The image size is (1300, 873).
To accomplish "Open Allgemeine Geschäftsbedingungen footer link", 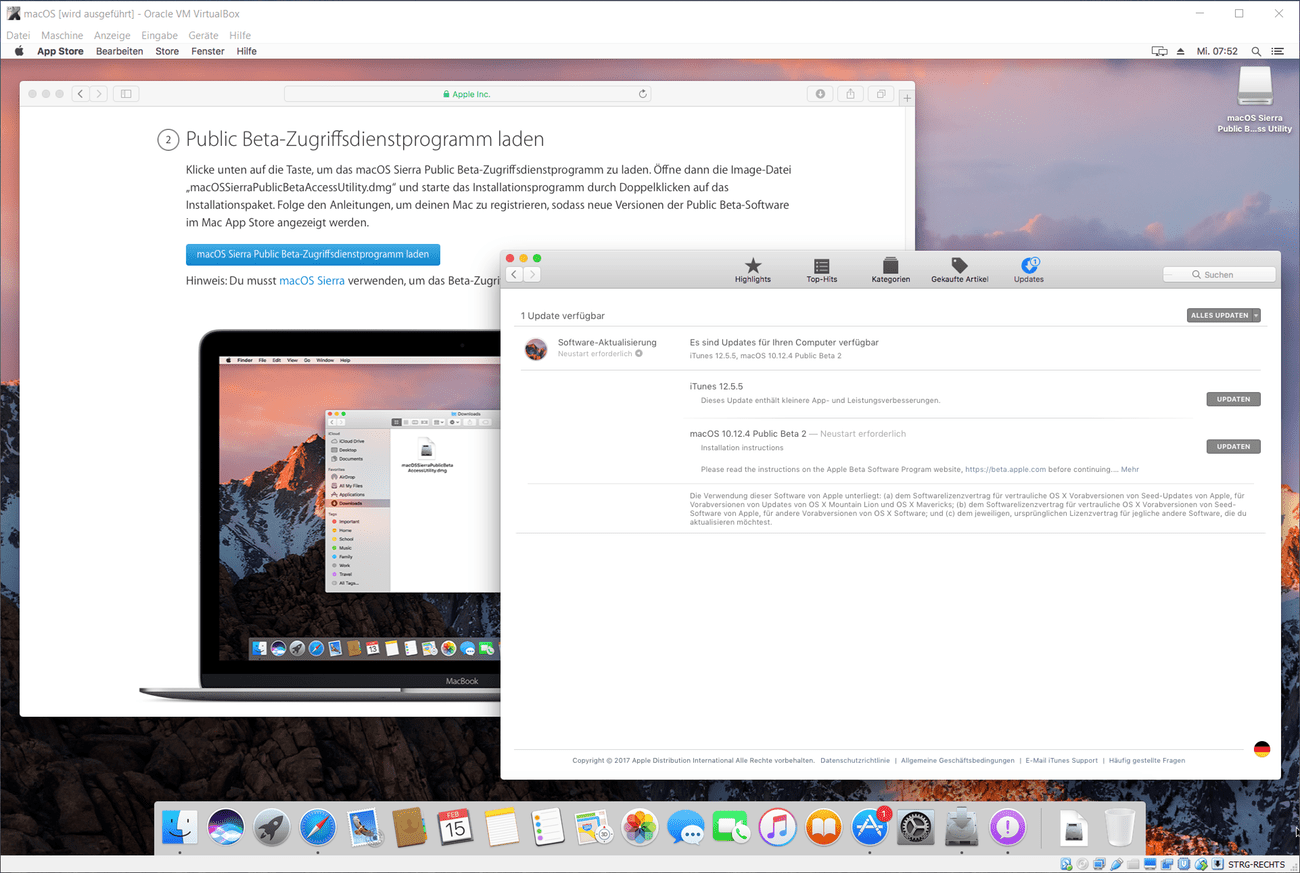I will [x=958, y=760].
